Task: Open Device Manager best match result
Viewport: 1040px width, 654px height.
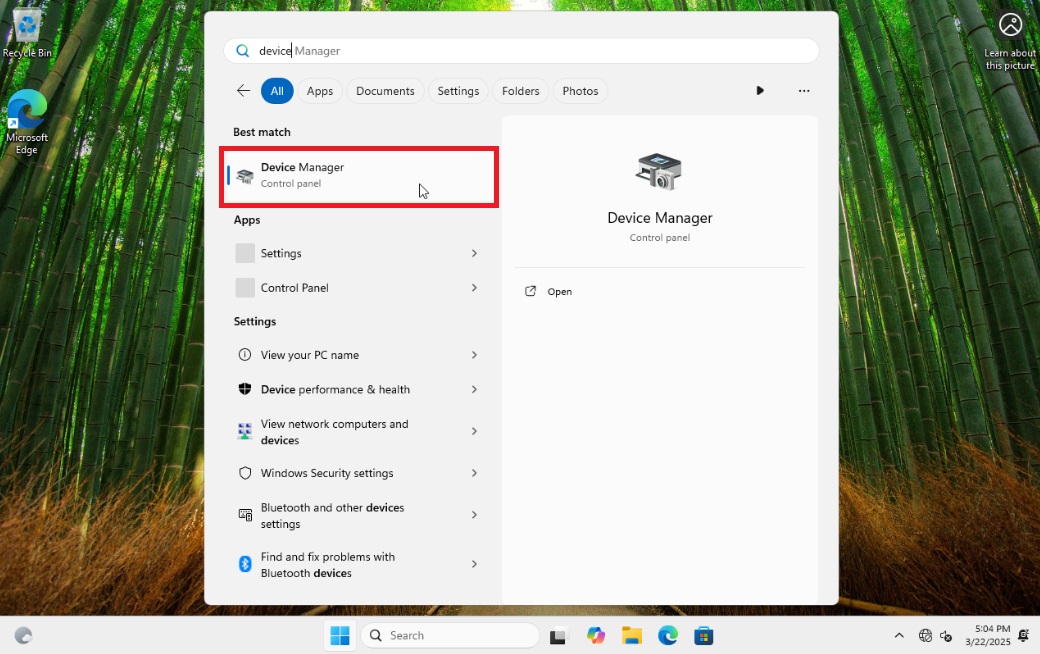Action: point(358,176)
